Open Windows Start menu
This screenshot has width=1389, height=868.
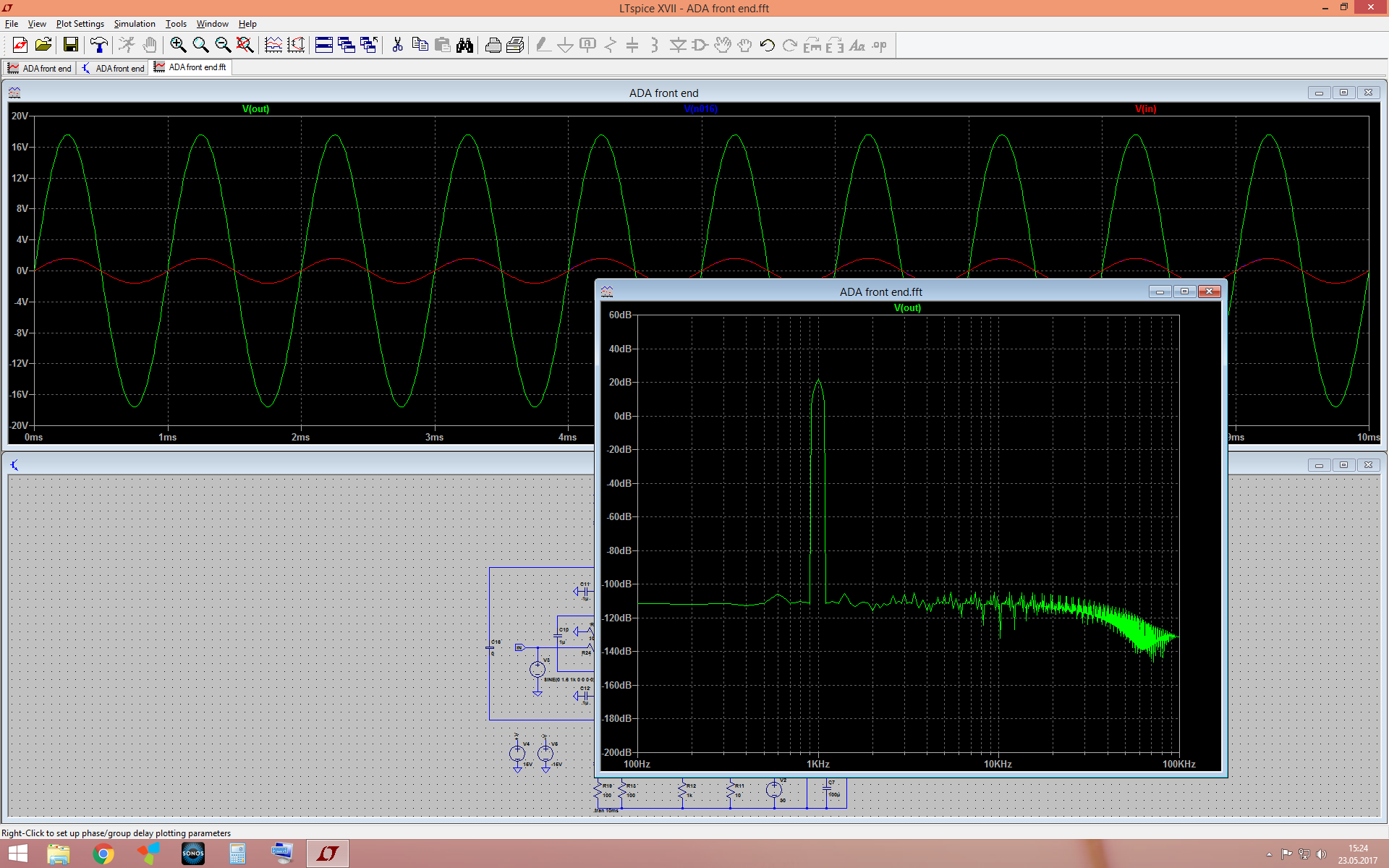(x=17, y=854)
